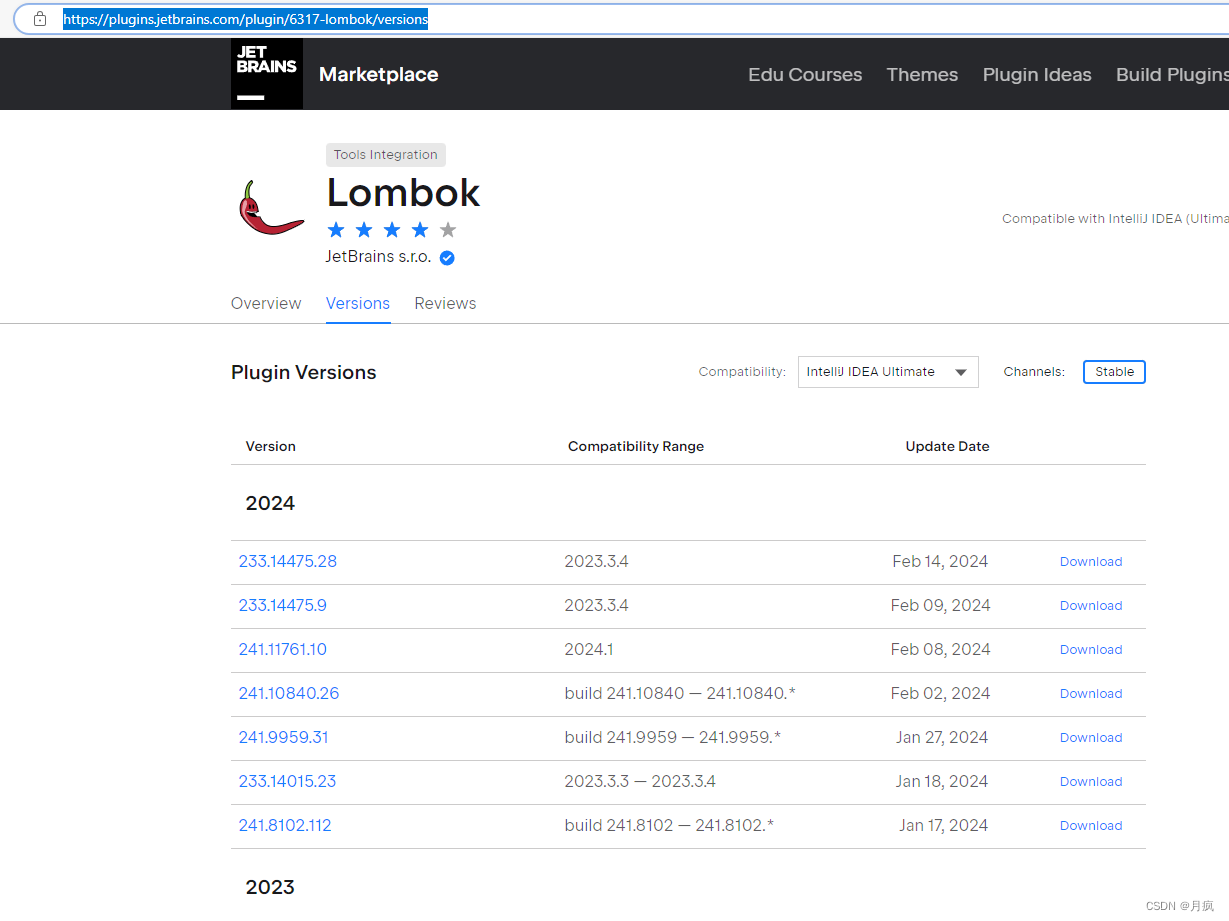Open version 233.14475.9
The image size is (1229, 921).
point(283,606)
